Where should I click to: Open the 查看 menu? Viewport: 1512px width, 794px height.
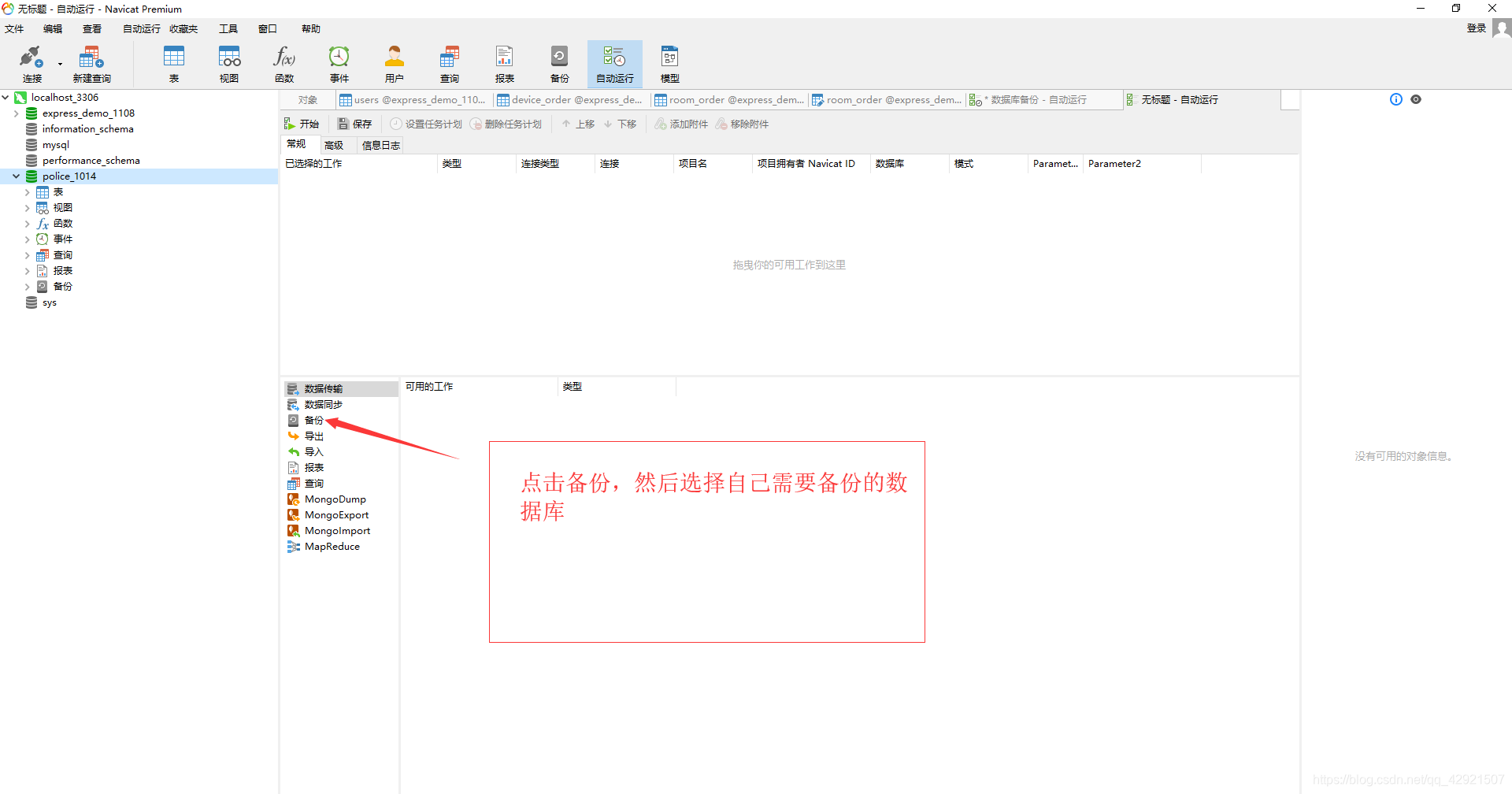(x=92, y=29)
